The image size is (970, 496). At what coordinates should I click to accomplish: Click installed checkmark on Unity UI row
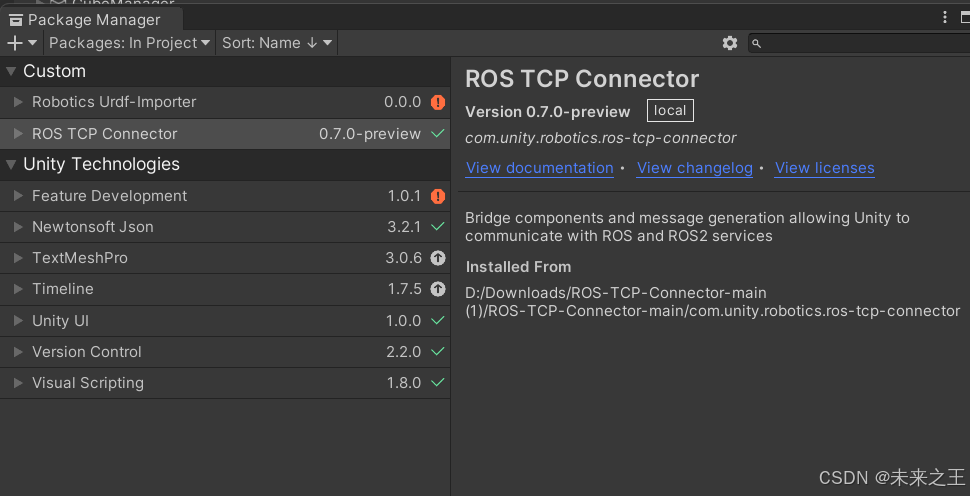tap(438, 320)
